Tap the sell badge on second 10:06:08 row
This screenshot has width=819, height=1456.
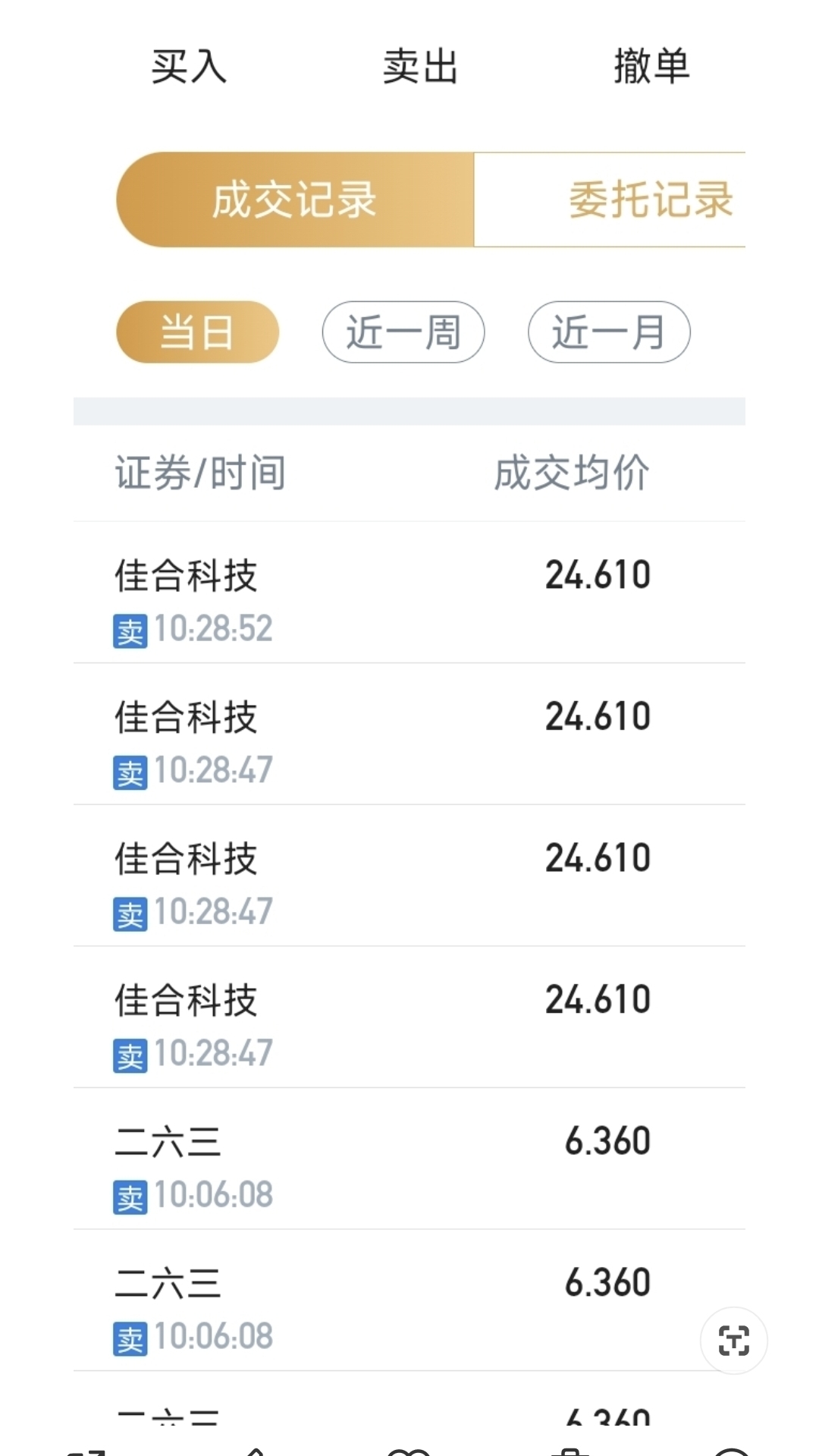[130, 1339]
